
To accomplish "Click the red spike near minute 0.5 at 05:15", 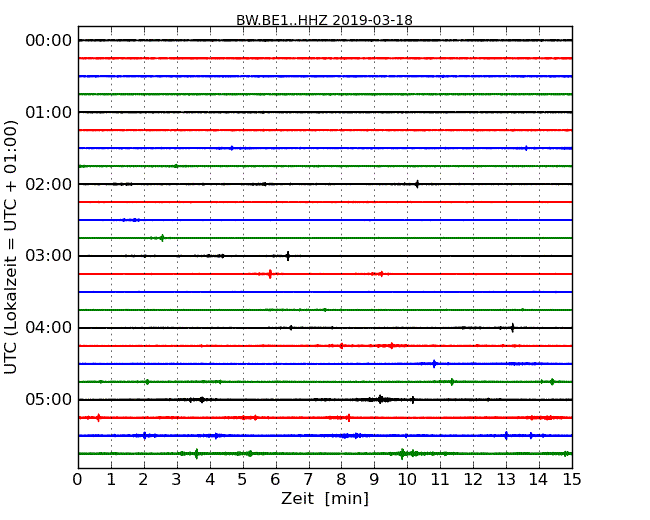I will point(98,418).
